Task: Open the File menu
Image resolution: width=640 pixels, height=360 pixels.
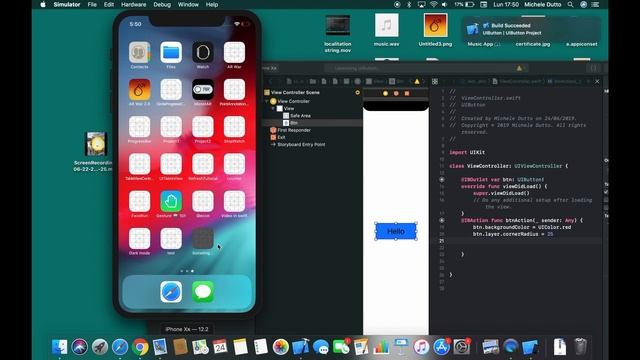Action: point(92,4)
